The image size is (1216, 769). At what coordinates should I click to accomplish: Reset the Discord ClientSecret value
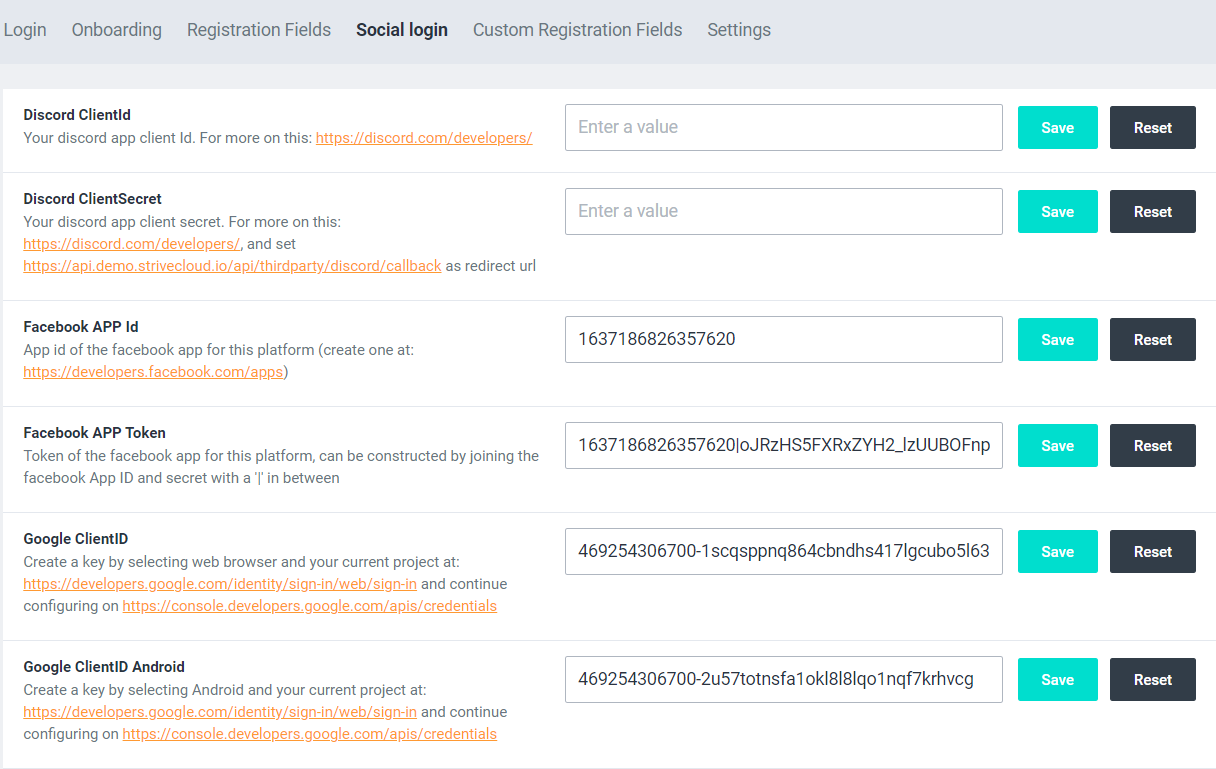point(1152,212)
